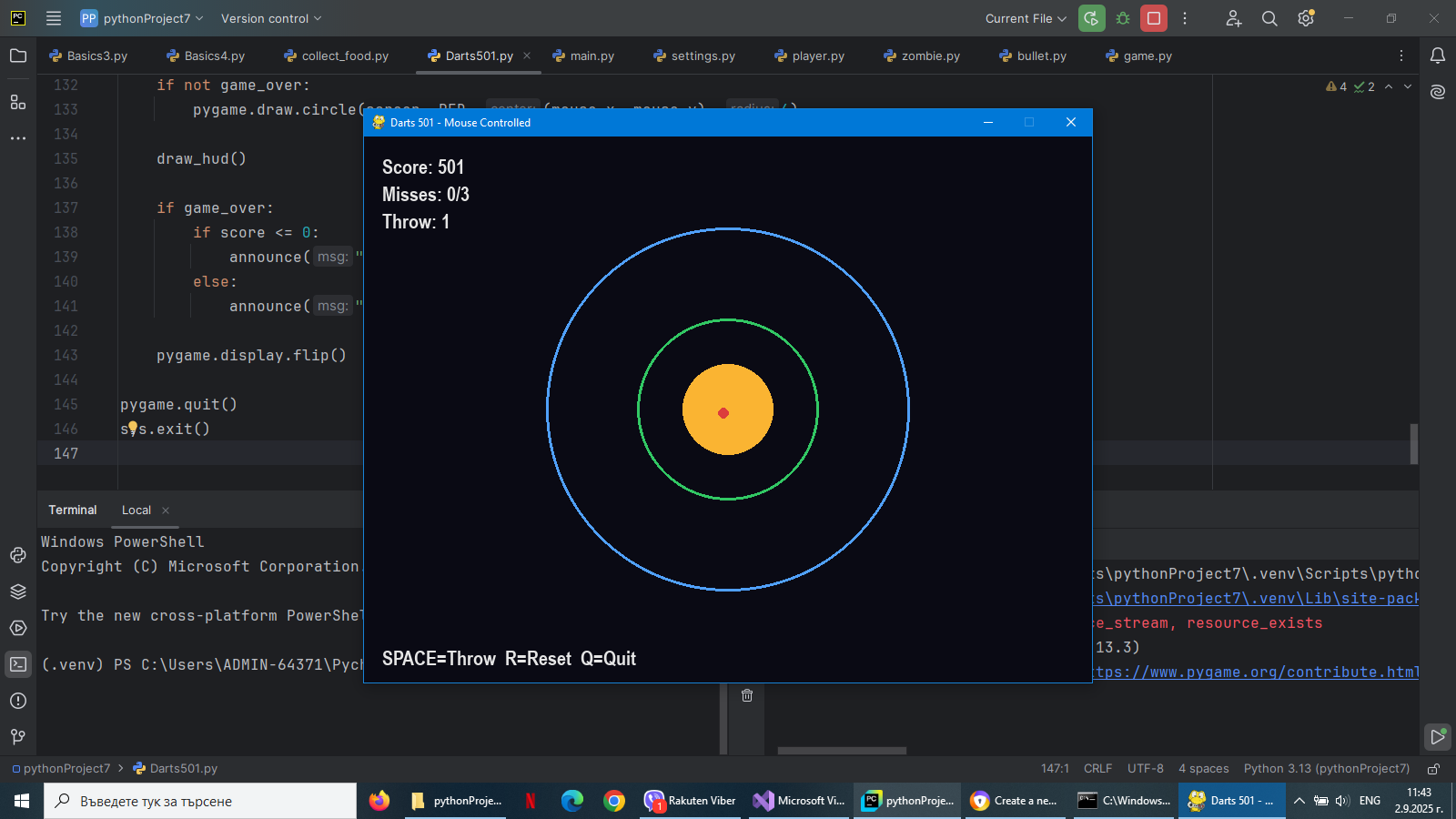Jump to previous highlighted error arrow
1456x819 pixels.
coord(1389,86)
